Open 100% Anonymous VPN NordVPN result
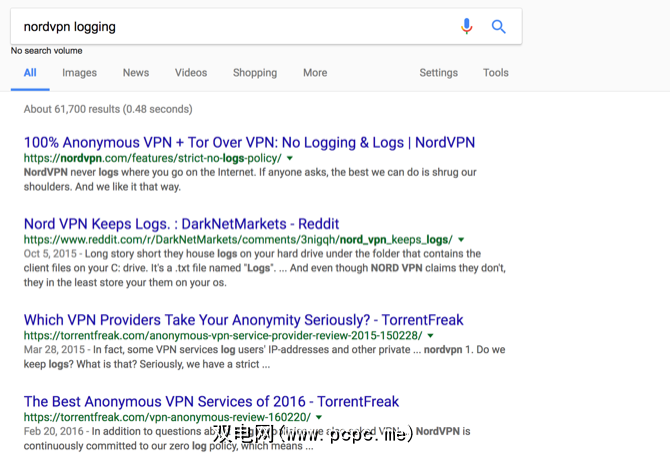 pos(250,142)
